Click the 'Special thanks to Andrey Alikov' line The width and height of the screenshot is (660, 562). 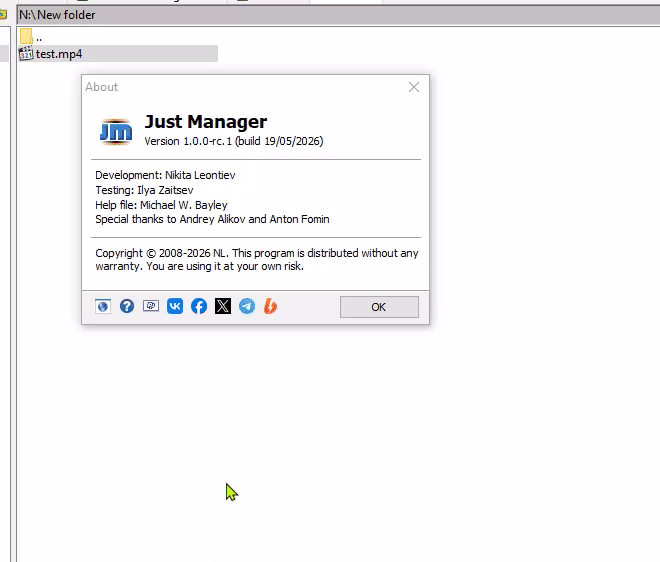(213, 219)
